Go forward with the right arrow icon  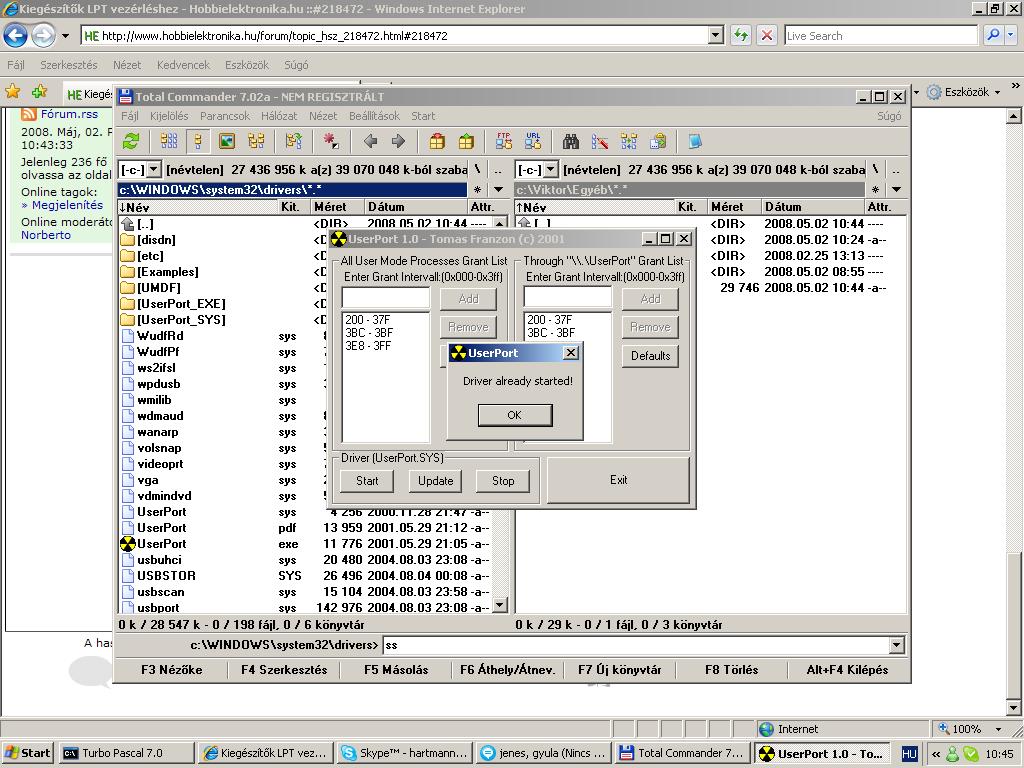pos(398,141)
